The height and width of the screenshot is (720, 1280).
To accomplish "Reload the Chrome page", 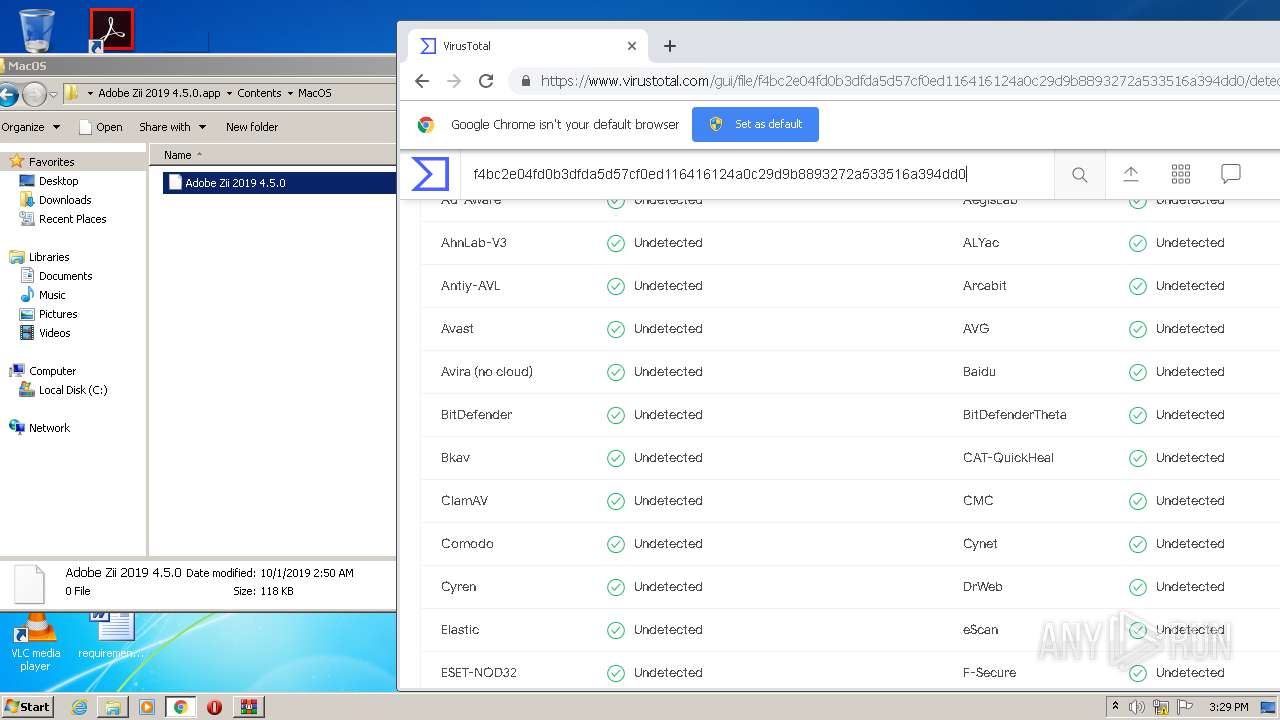I will [486, 81].
